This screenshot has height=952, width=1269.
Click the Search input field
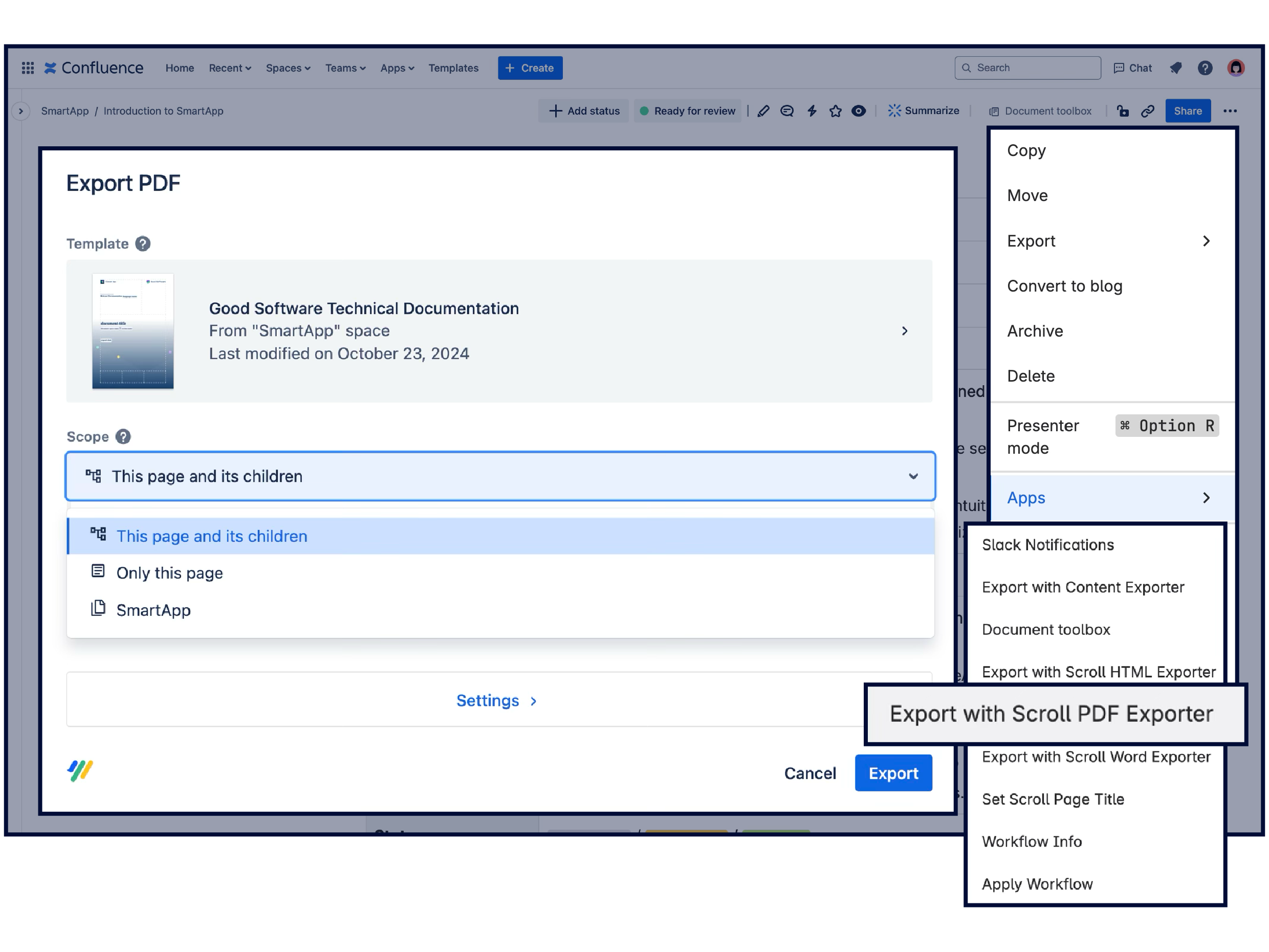click(x=1027, y=68)
